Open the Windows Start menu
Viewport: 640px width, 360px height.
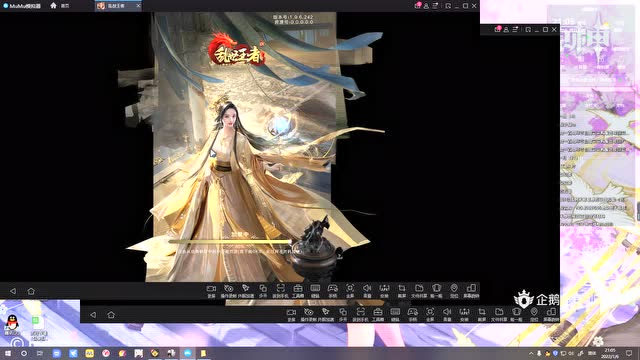tap(8, 353)
